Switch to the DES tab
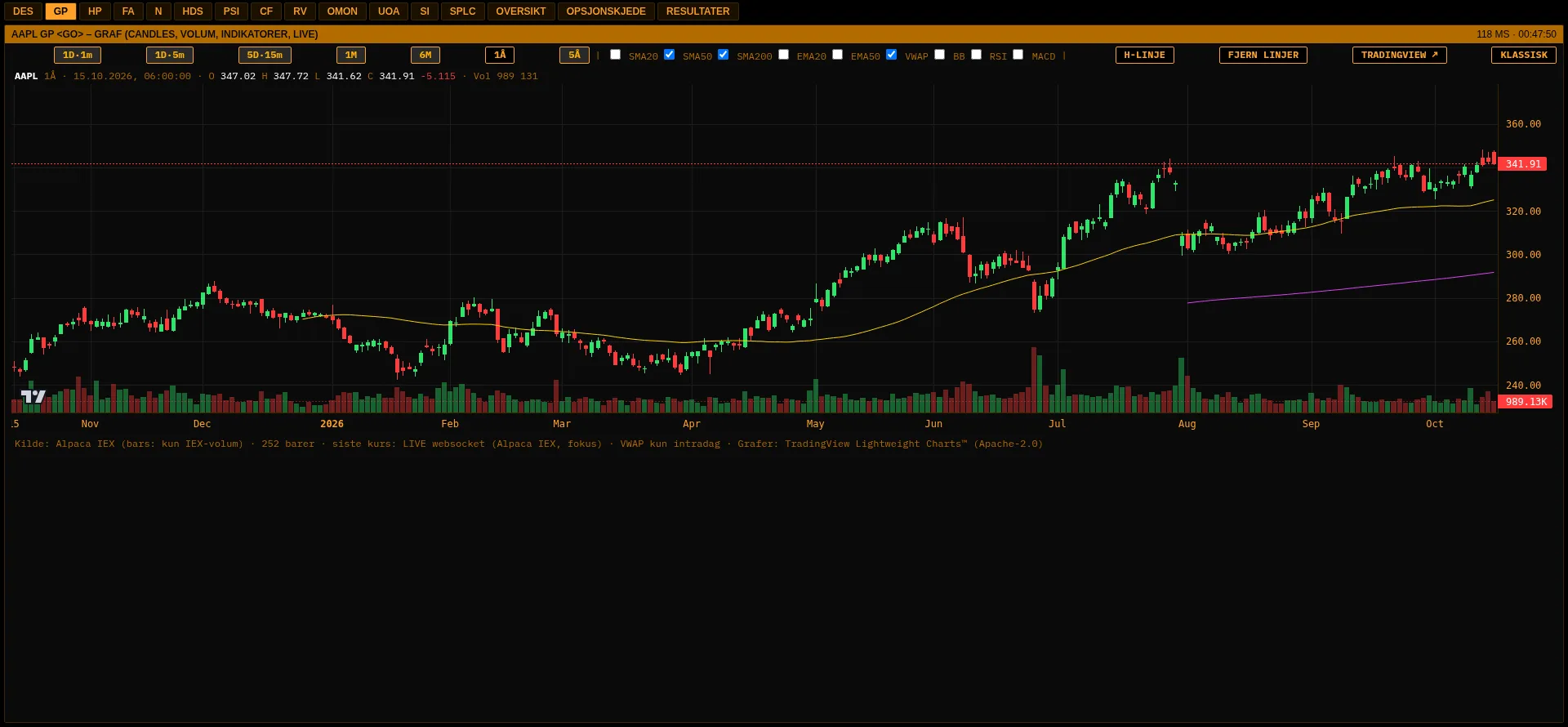The image size is (1568, 727). point(23,11)
